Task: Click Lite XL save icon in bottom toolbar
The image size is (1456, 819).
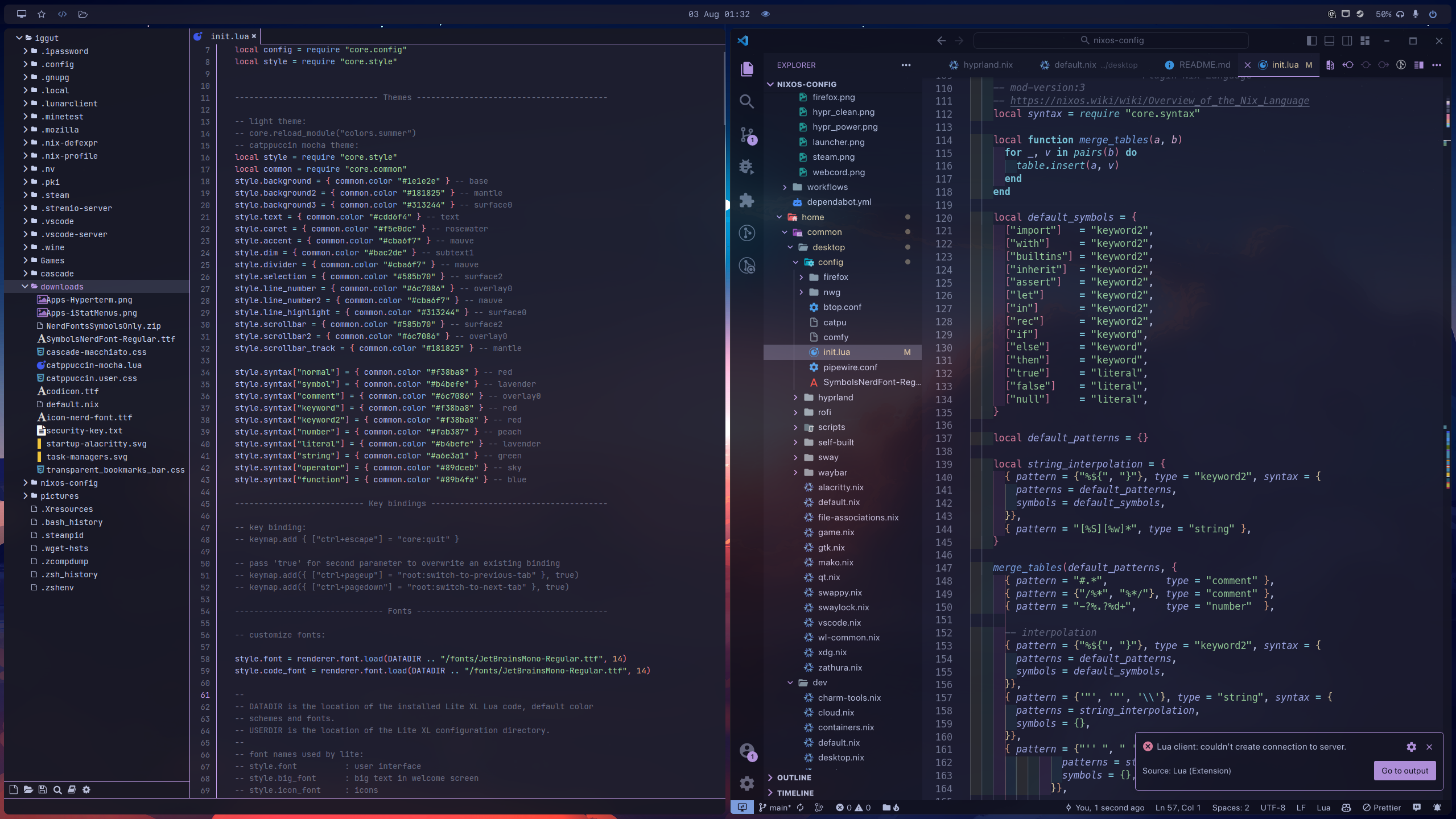Action: 43,789
